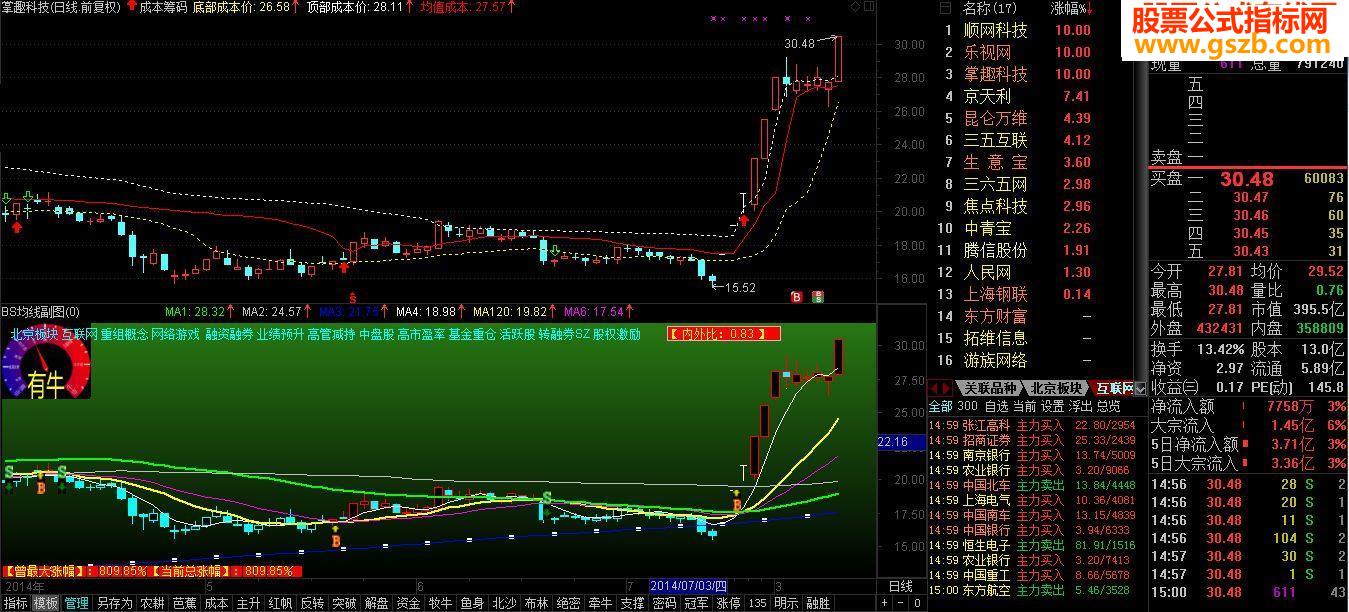Apply the 牧牛 indicator template

[x=440, y=604]
